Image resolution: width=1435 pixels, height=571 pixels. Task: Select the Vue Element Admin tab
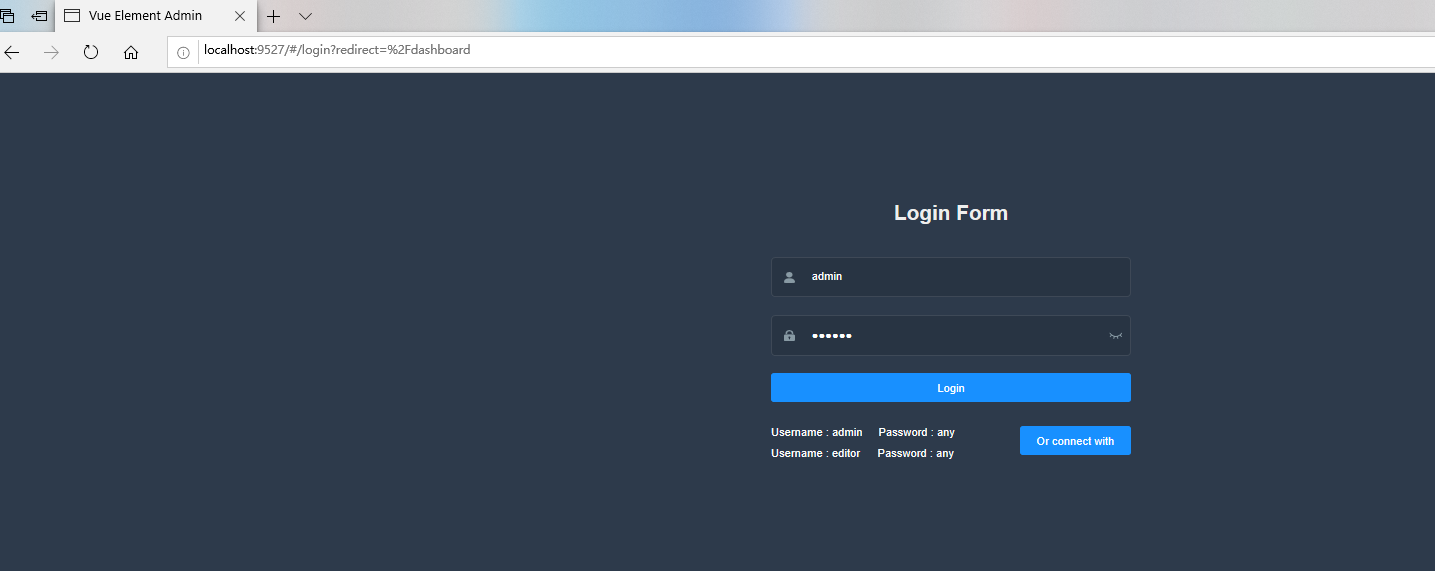coord(156,16)
